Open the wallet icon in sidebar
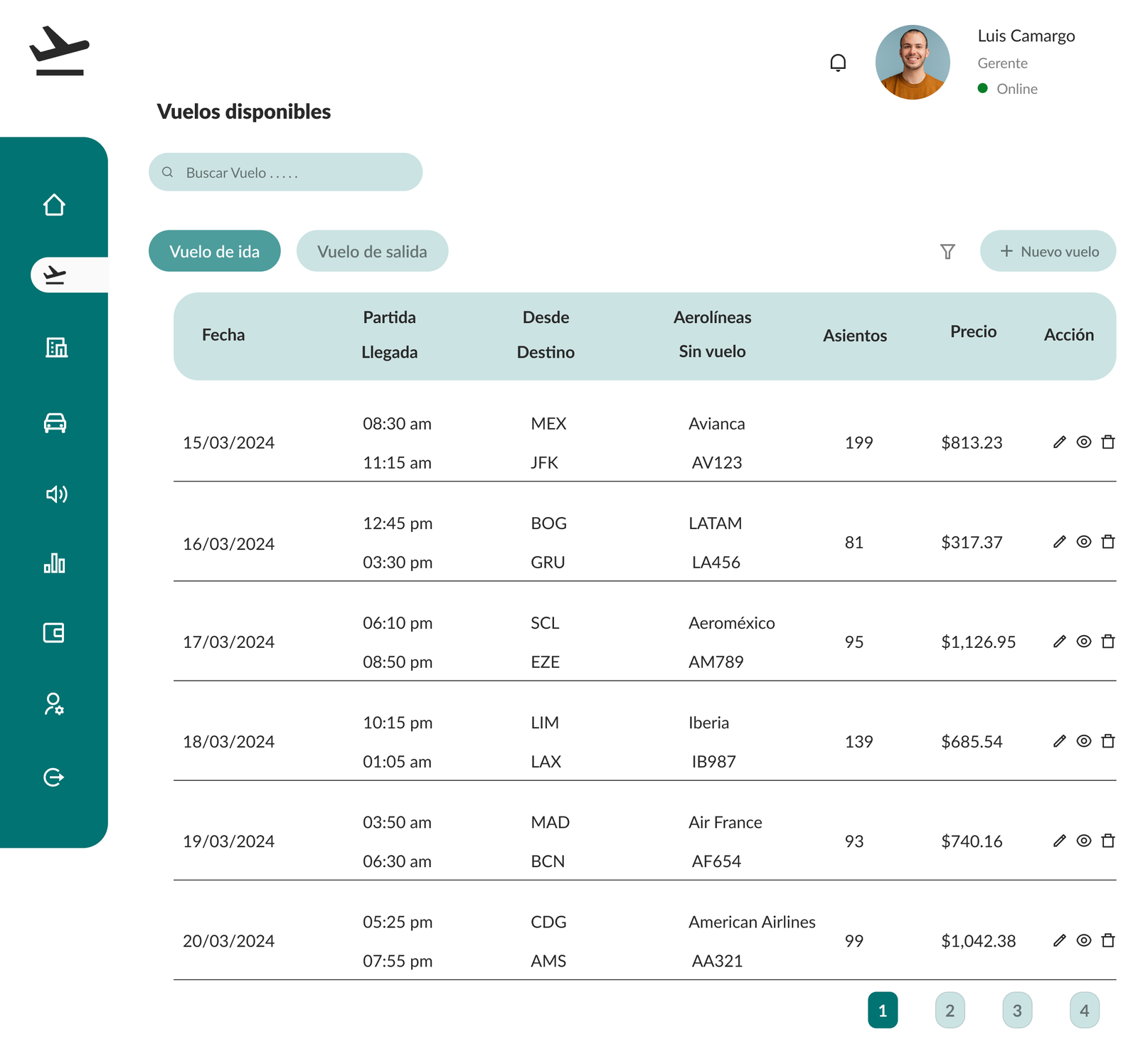Screen dimensions: 1138x1064 click(54, 633)
